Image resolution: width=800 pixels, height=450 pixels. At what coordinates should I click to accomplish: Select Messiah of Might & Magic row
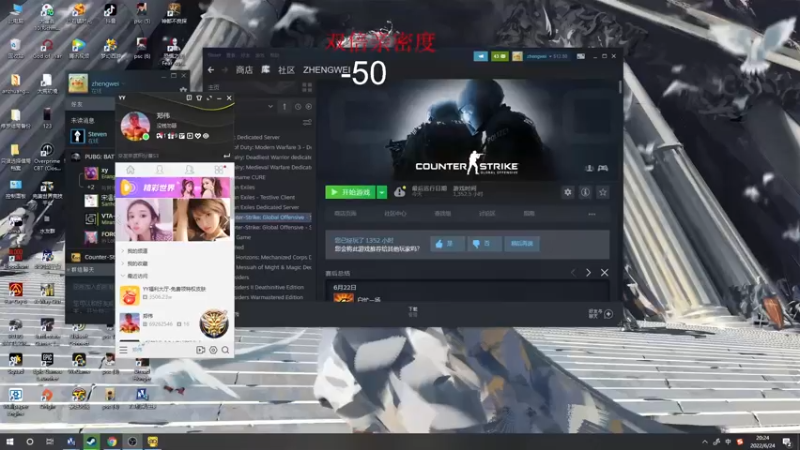pyautogui.click(x=273, y=267)
